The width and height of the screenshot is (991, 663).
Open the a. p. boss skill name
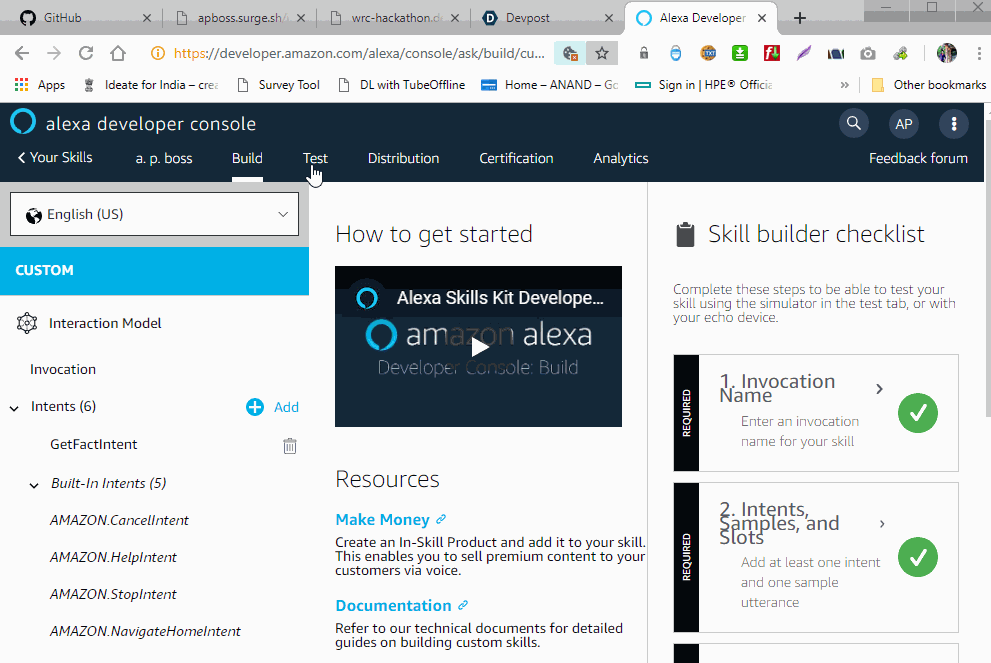tap(164, 158)
